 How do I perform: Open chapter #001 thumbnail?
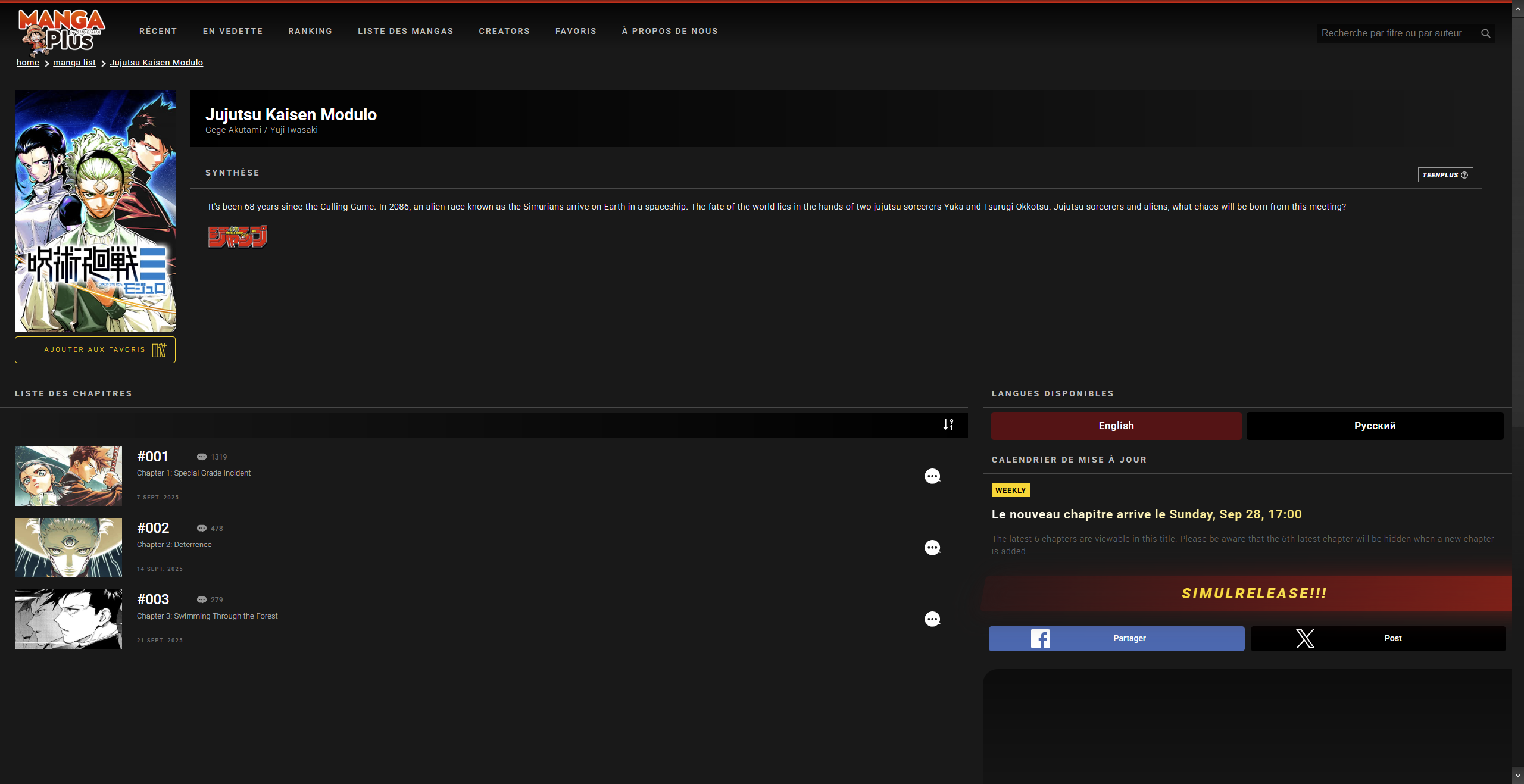point(68,476)
